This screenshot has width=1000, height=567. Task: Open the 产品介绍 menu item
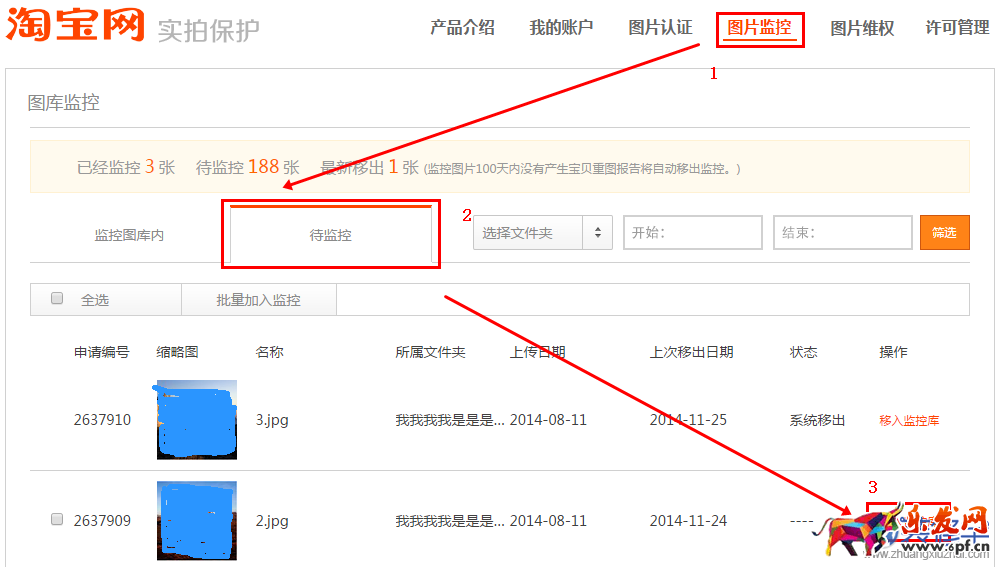[x=462, y=28]
